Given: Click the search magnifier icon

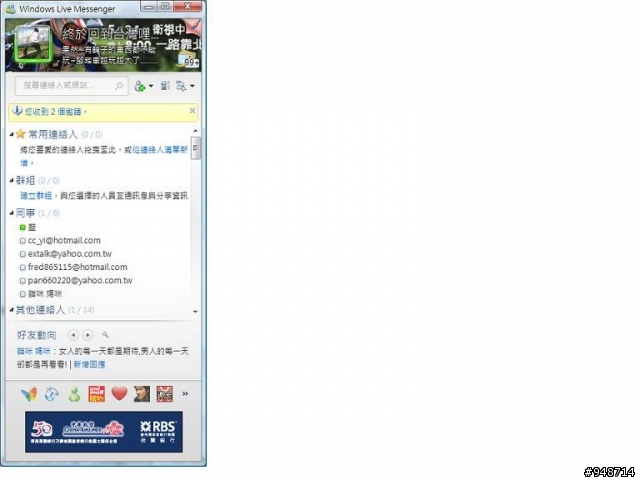Looking at the screenshot, I should point(119,86).
